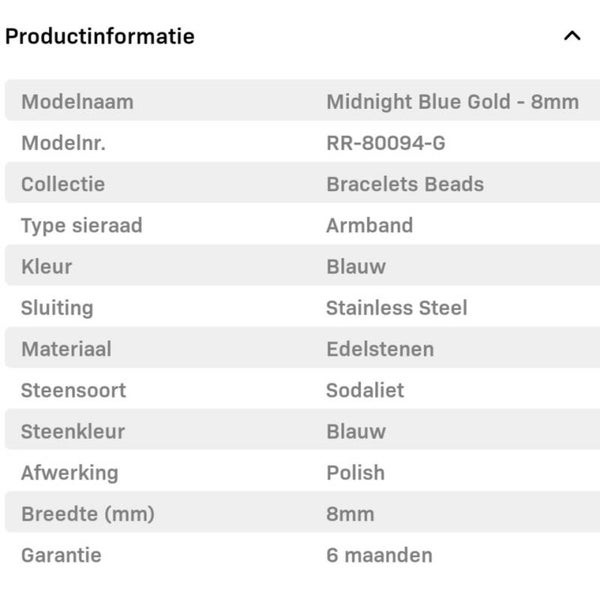The height and width of the screenshot is (609, 600).
Task: Collapse the Productinformatie section chevron
Action: coord(572,36)
